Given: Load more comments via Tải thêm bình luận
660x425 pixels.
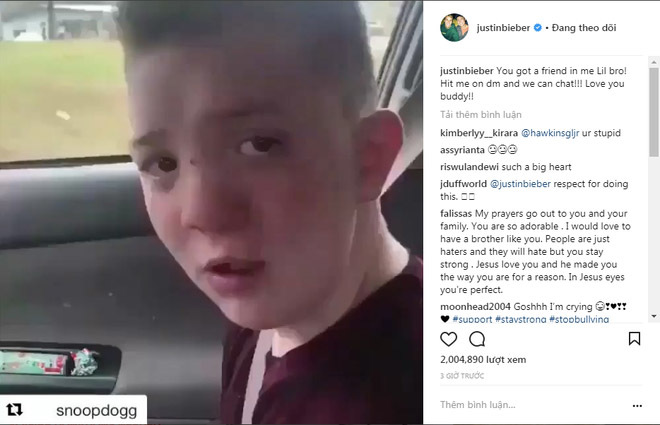Looking at the screenshot, I should pyautogui.click(x=481, y=114).
